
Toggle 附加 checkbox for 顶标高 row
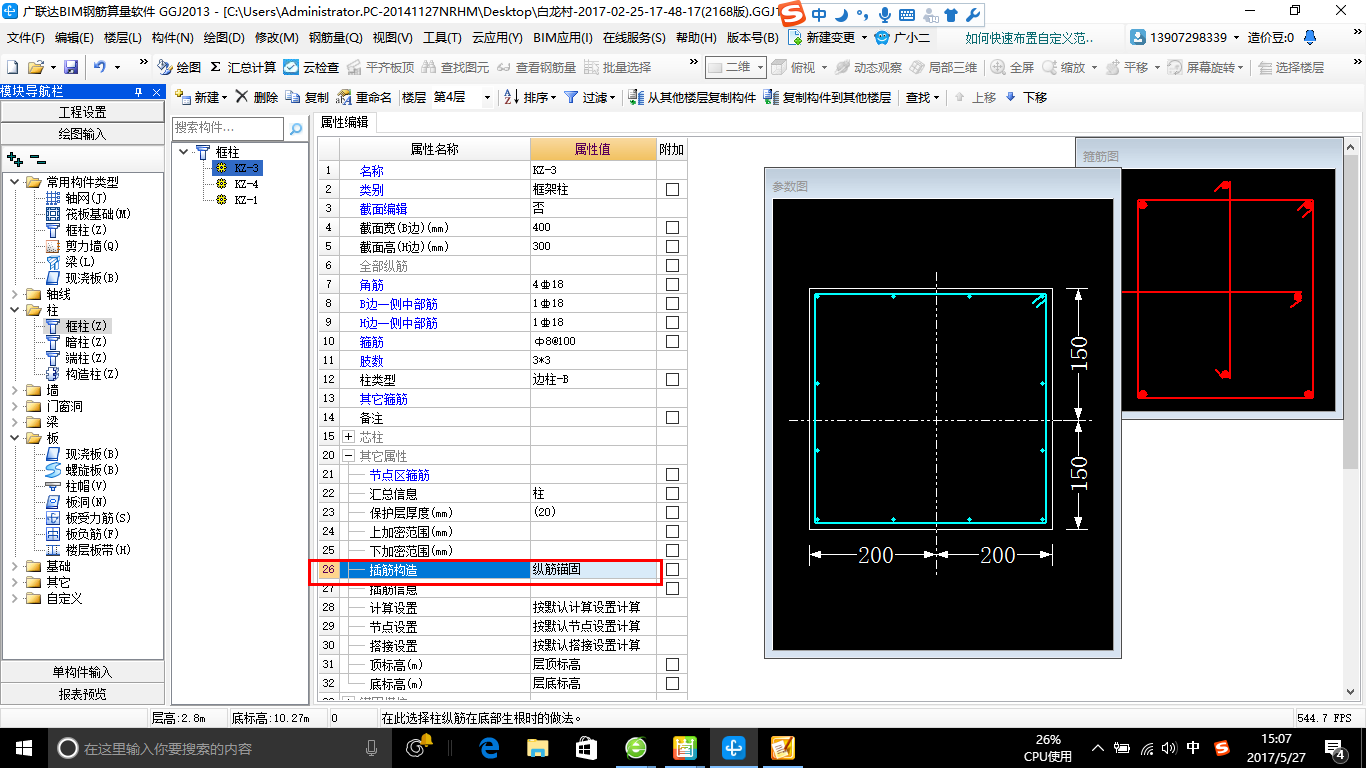pyautogui.click(x=672, y=665)
